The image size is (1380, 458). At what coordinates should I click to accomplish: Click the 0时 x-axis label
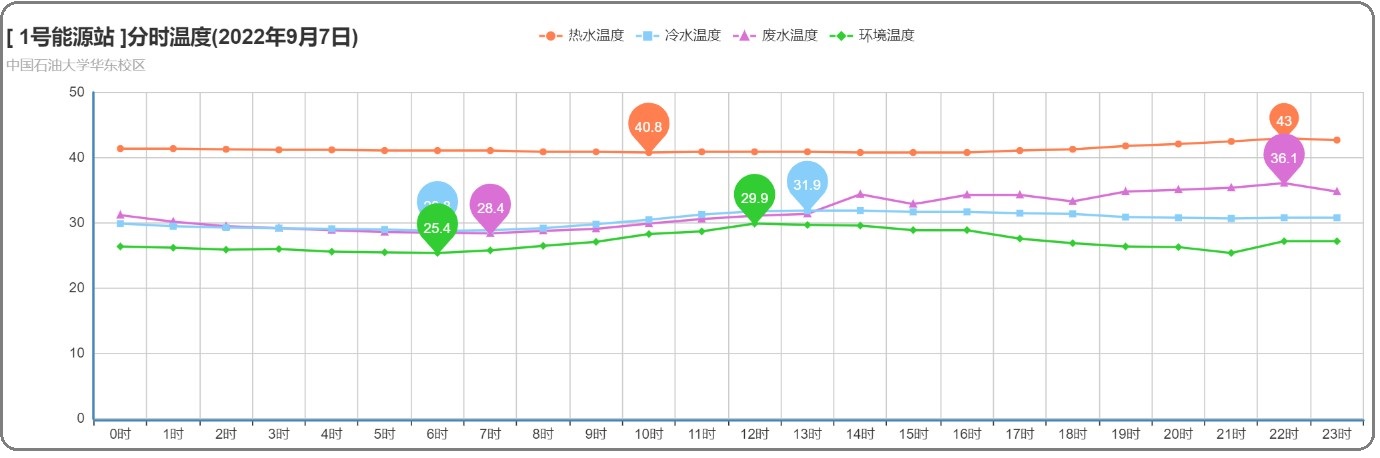pos(120,434)
